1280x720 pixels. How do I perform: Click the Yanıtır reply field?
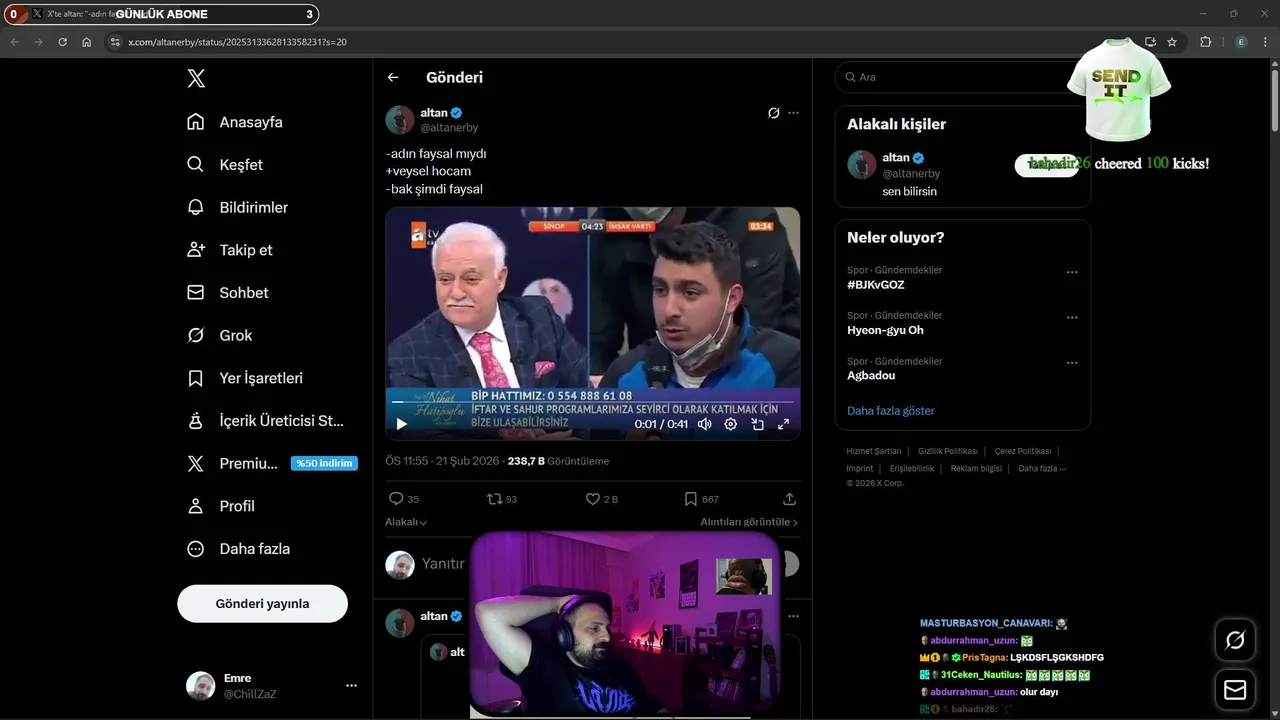click(443, 564)
